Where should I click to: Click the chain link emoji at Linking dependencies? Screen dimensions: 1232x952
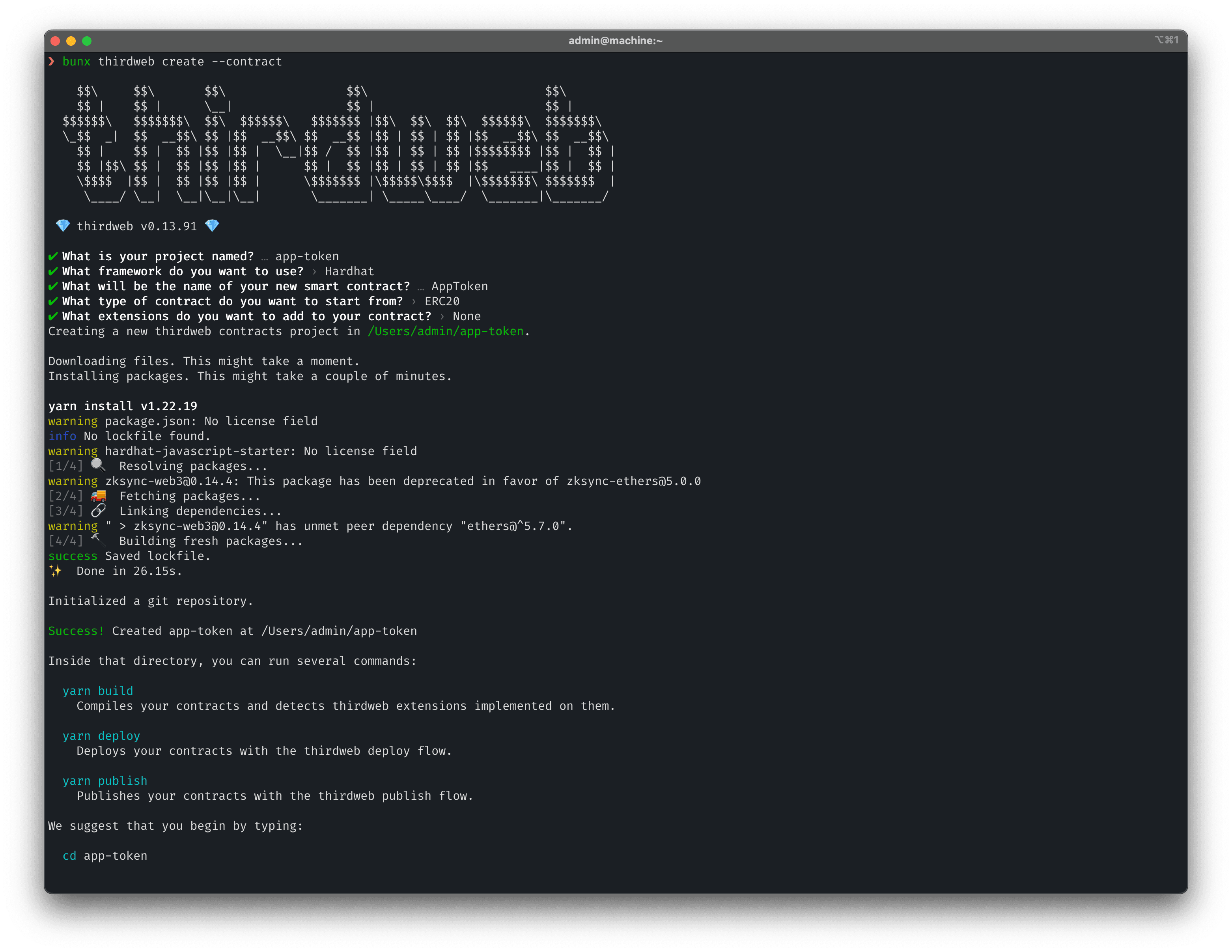[98, 510]
